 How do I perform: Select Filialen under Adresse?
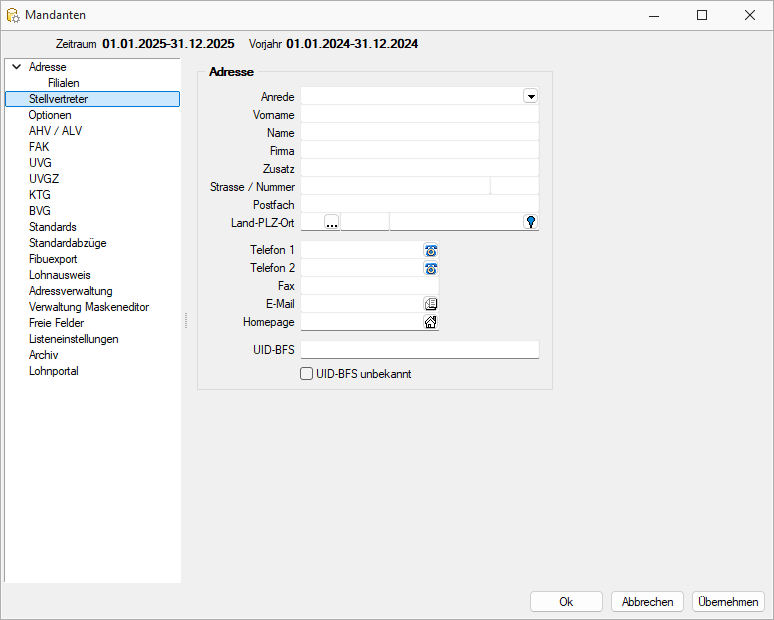[x=64, y=83]
